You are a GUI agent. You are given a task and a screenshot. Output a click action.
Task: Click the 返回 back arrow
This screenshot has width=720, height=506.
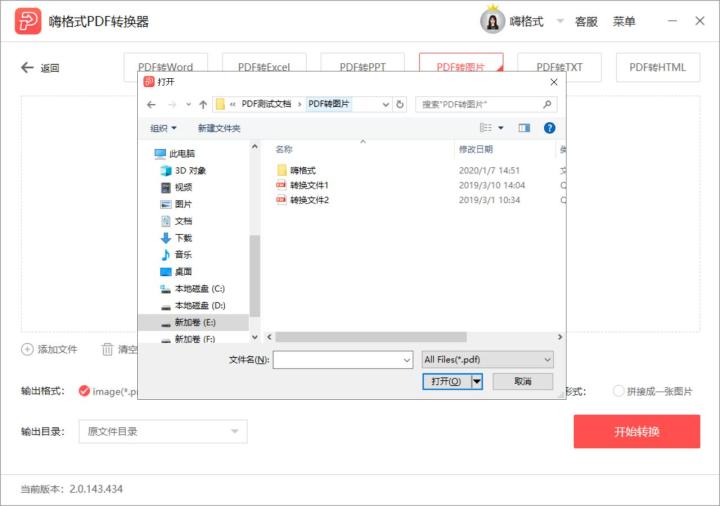pos(27,67)
